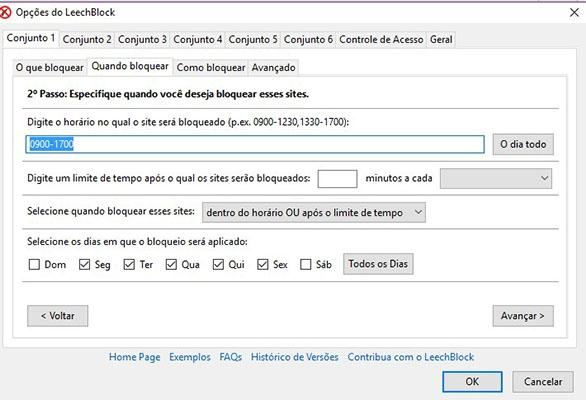This screenshot has height=400, width=586.
Task: Focus the block time period input field
Action: tap(255, 144)
